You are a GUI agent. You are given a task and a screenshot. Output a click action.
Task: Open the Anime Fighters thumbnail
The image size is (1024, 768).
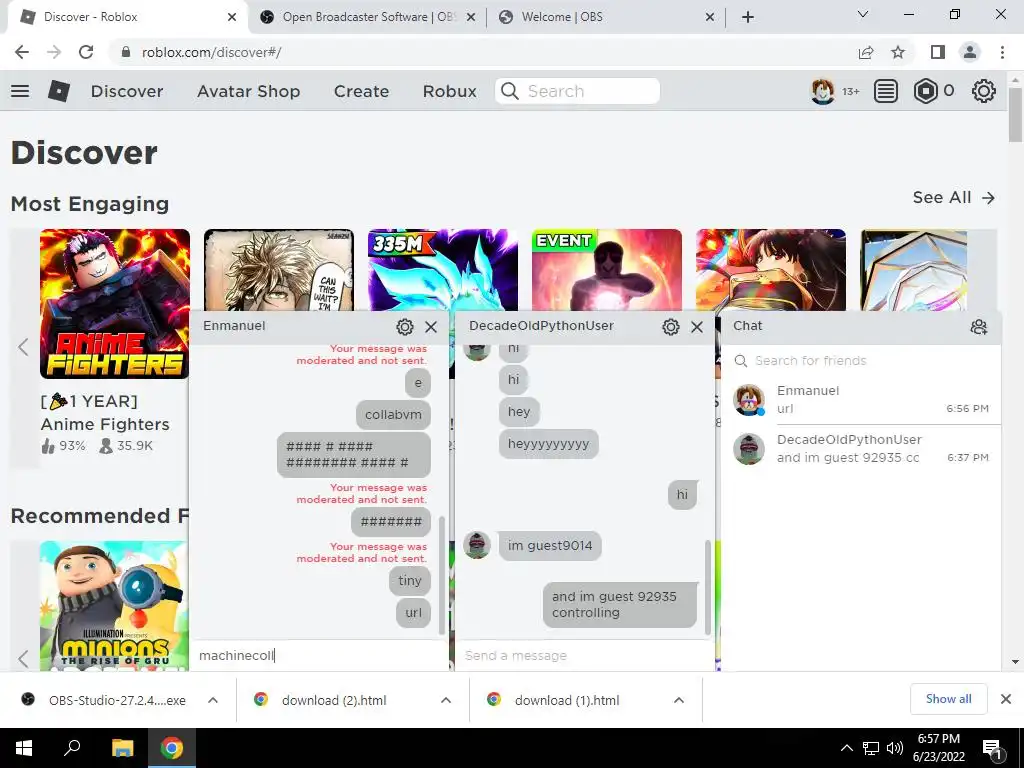click(x=115, y=304)
